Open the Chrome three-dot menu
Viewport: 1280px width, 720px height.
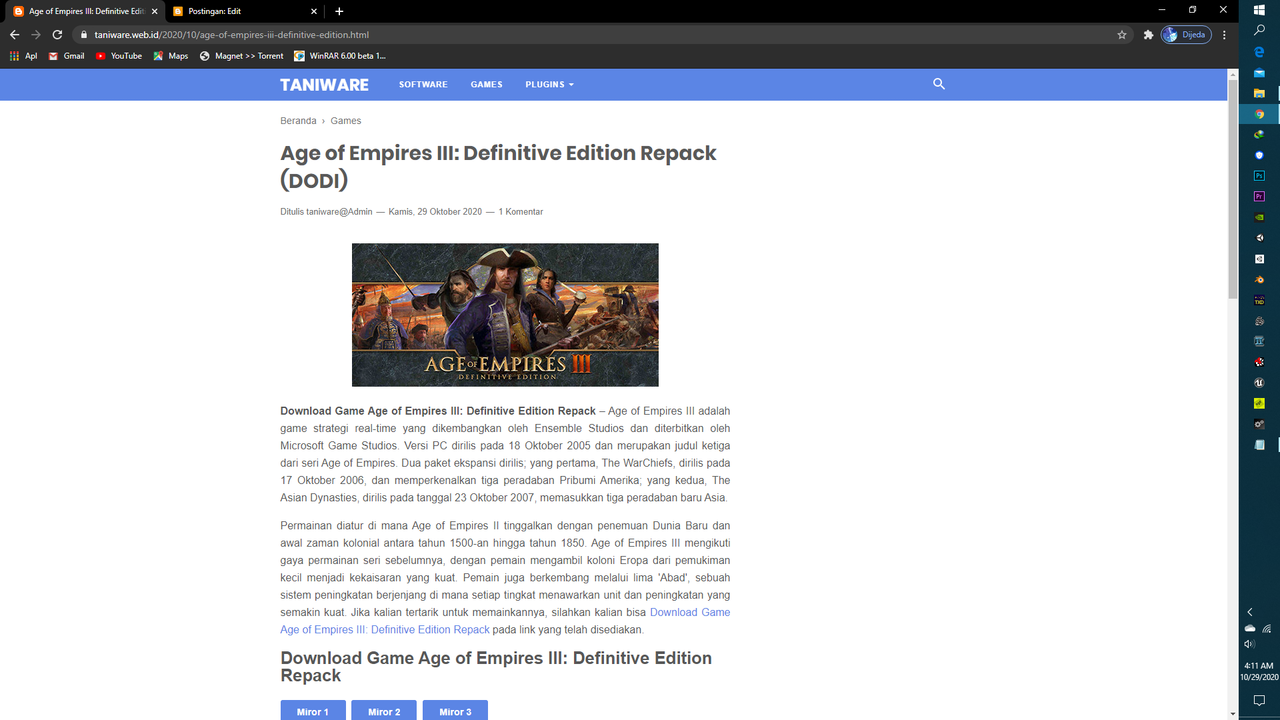point(1225,35)
